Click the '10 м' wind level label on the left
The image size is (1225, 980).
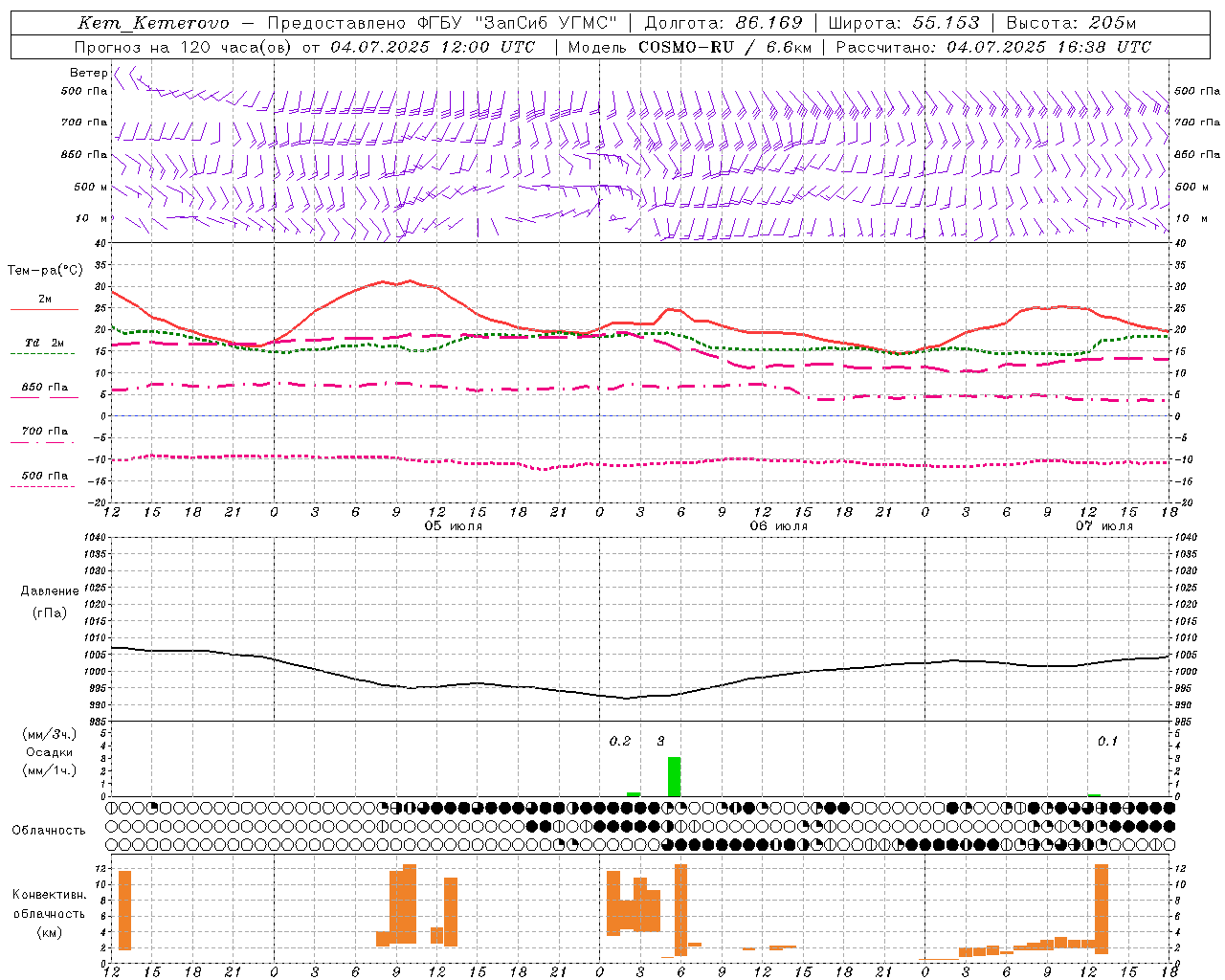click(92, 218)
